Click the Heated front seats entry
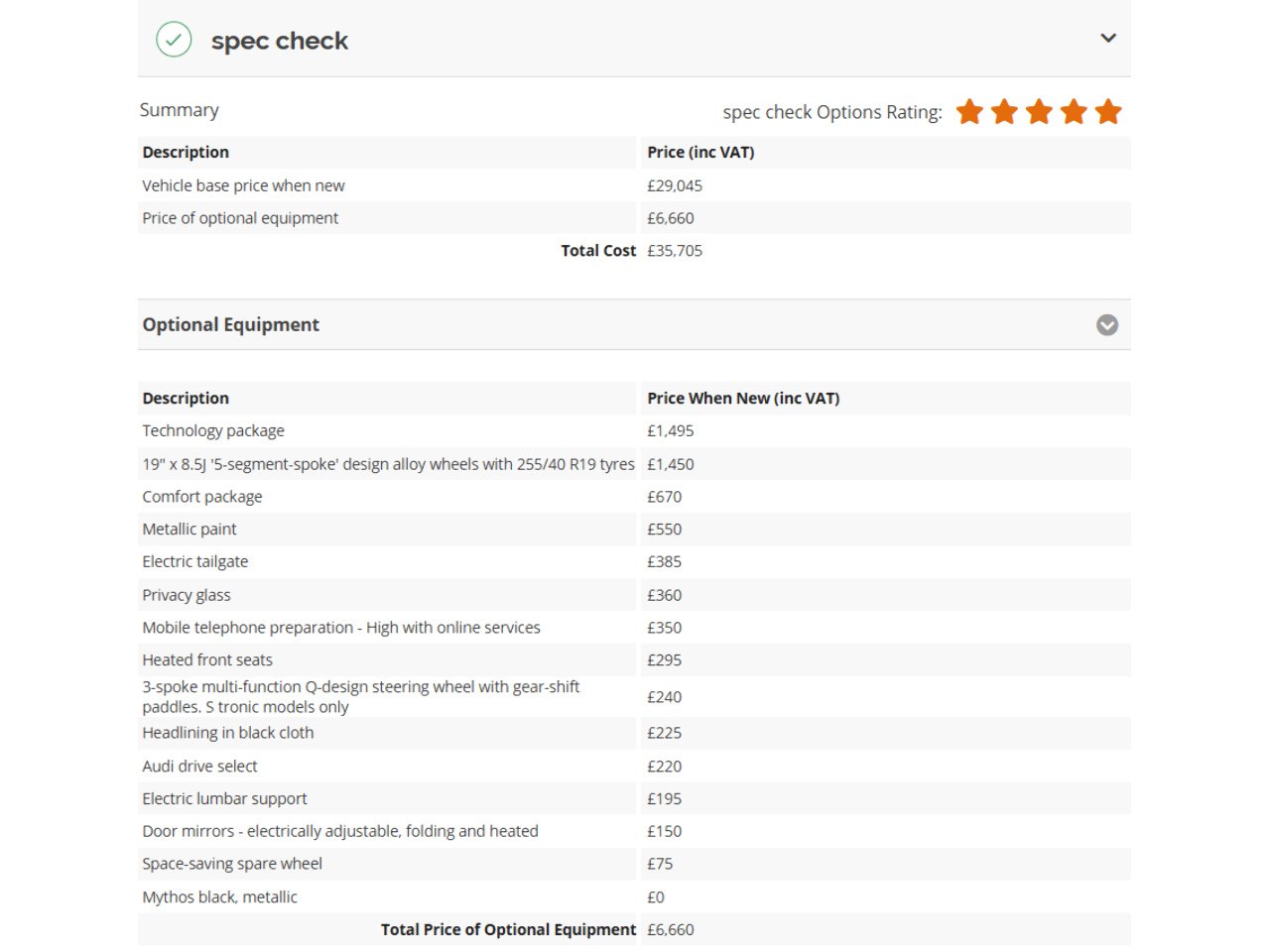 (207, 660)
